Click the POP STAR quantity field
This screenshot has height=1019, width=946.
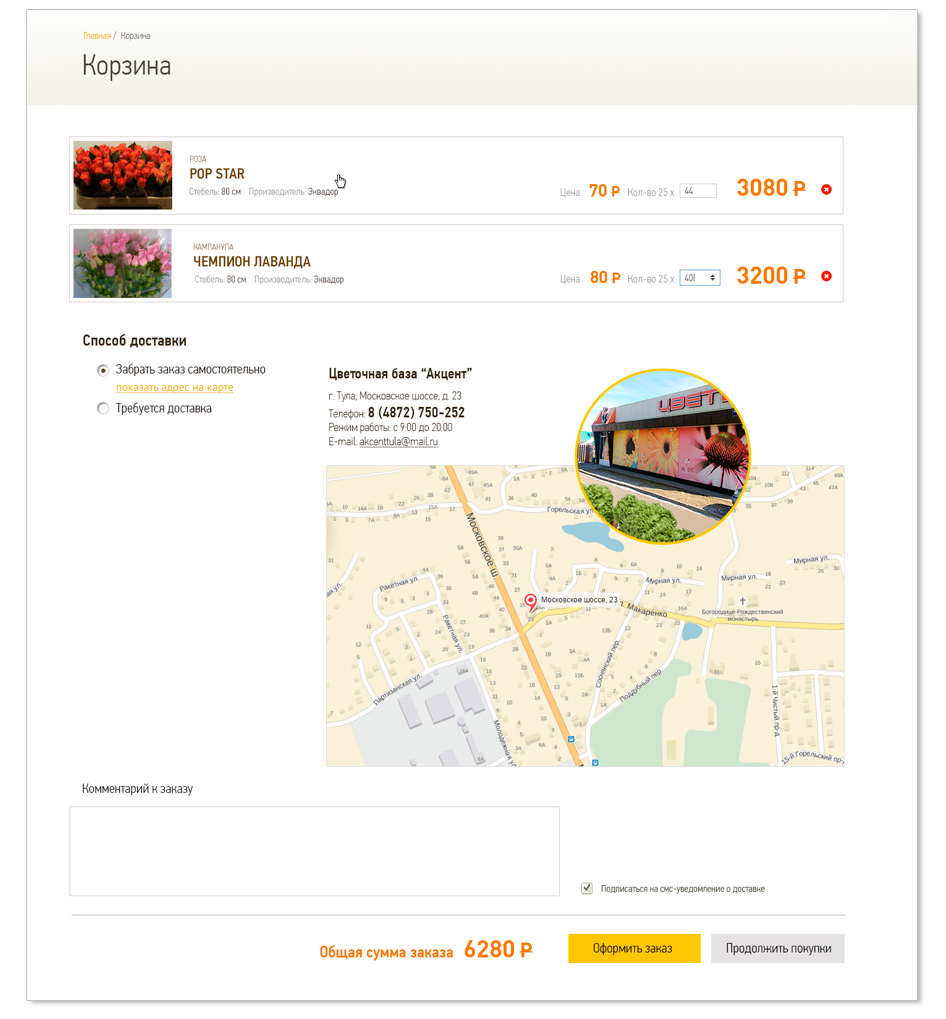click(x=698, y=191)
